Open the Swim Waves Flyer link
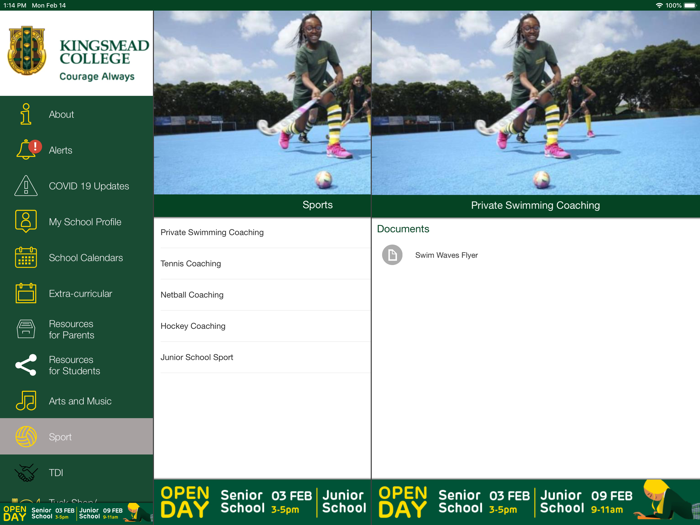The height and width of the screenshot is (525, 700). pos(446,255)
